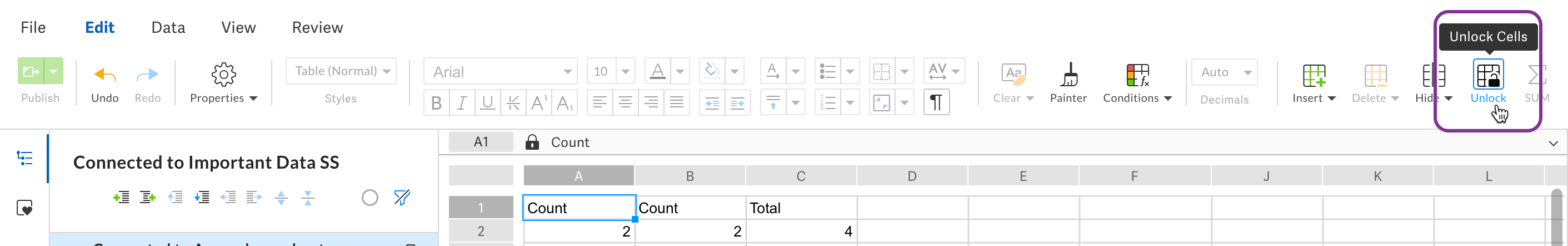Toggle the pilcrow paragraph marks icon
This screenshot has height=246, width=1568.
point(936,102)
